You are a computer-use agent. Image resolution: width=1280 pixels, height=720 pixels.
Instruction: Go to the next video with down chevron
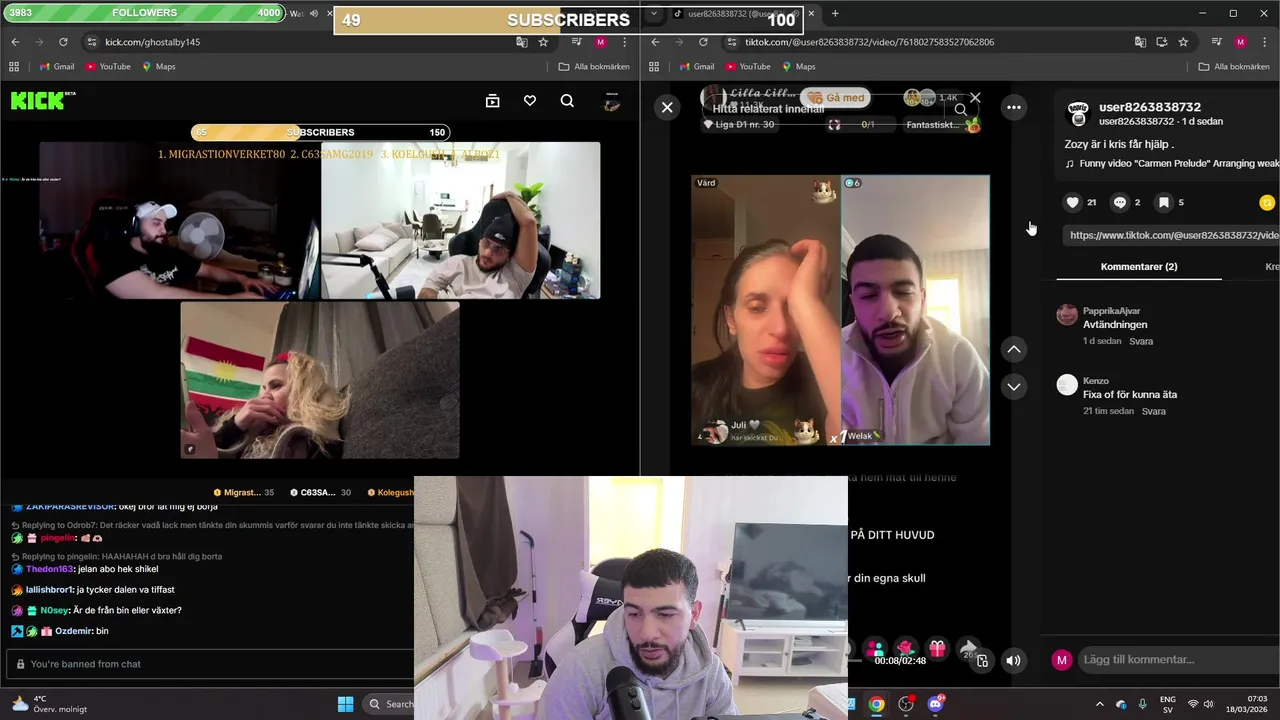tap(1014, 386)
